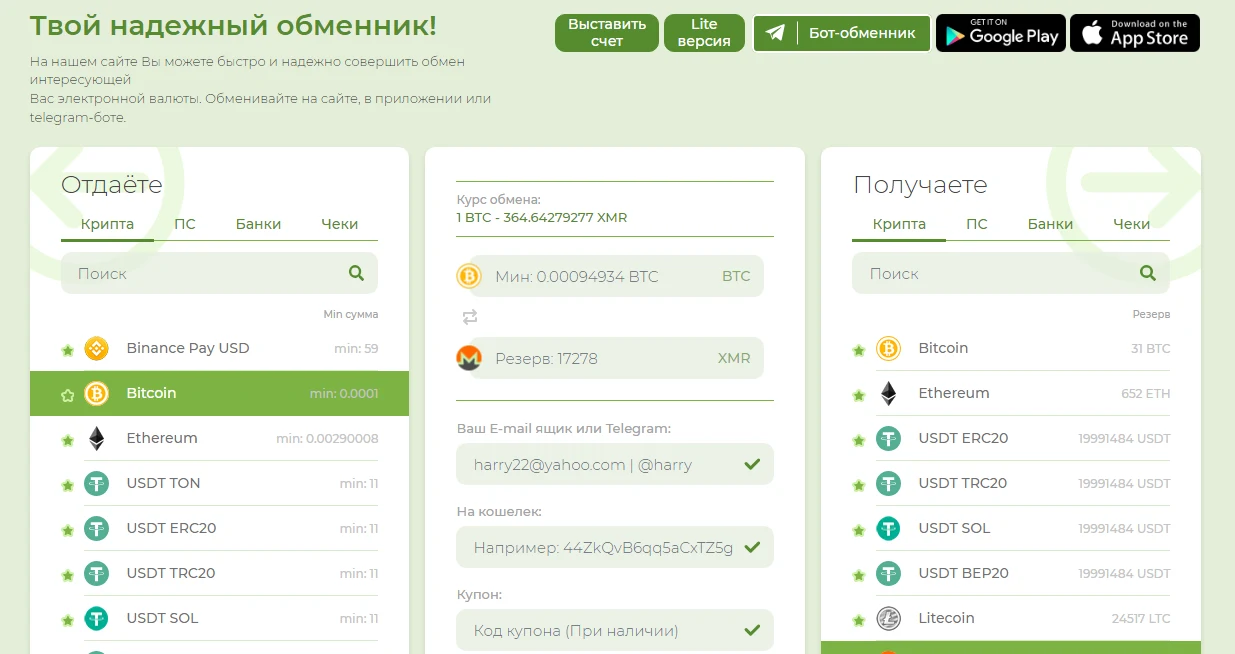1235x654 pixels.
Task: Select USDT TRC20 row in Получаете list
Action: tap(1011, 483)
